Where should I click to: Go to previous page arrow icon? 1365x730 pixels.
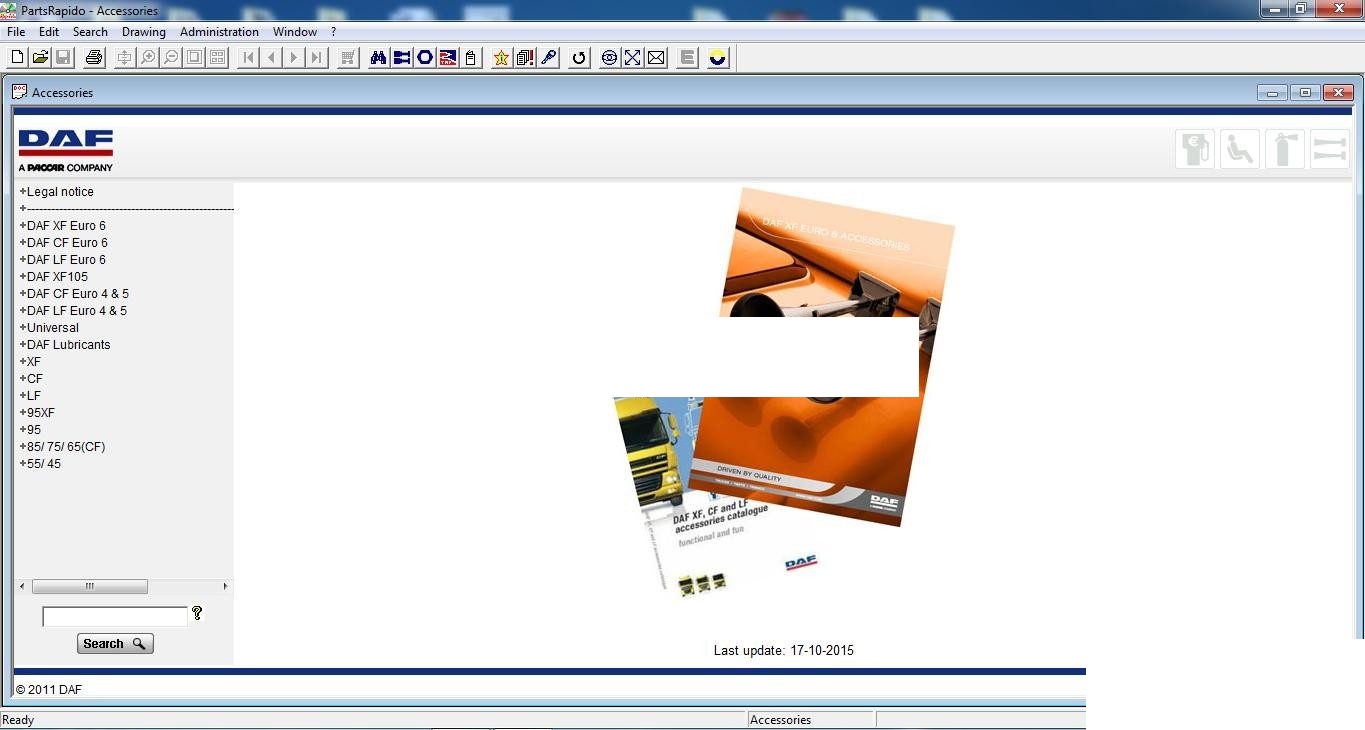coord(271,58)
